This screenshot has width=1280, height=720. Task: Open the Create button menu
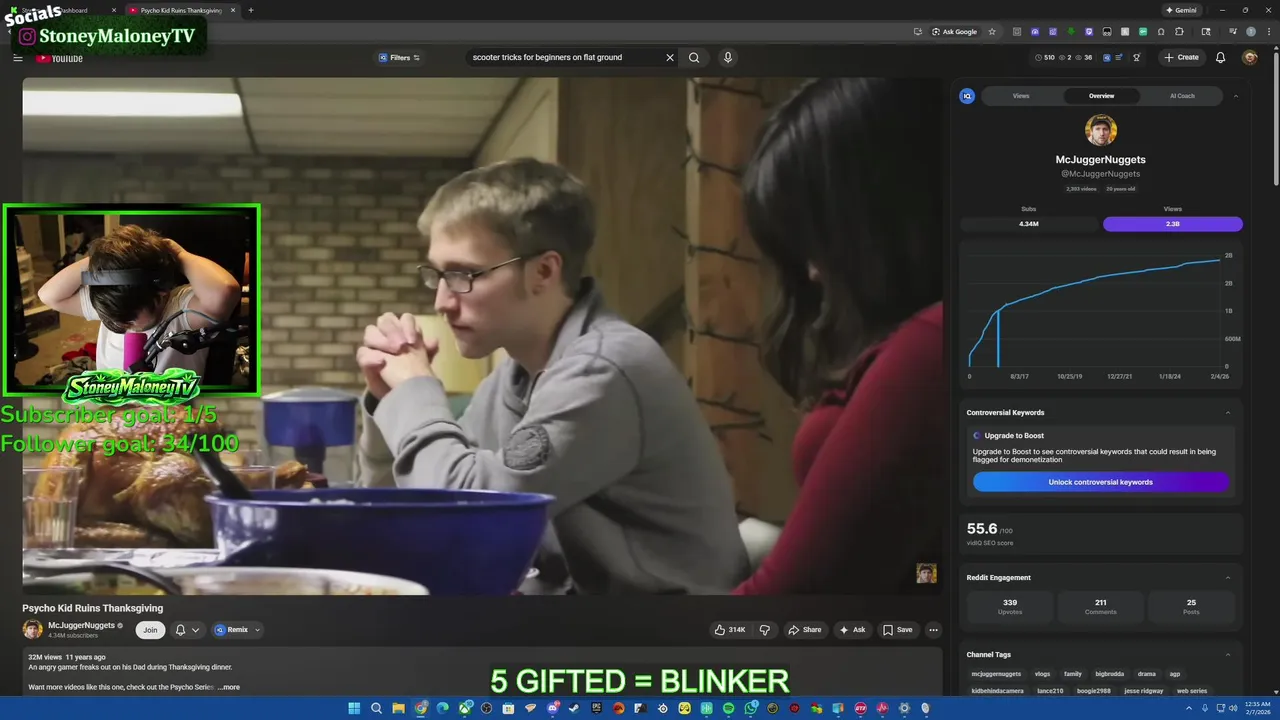1182,58
